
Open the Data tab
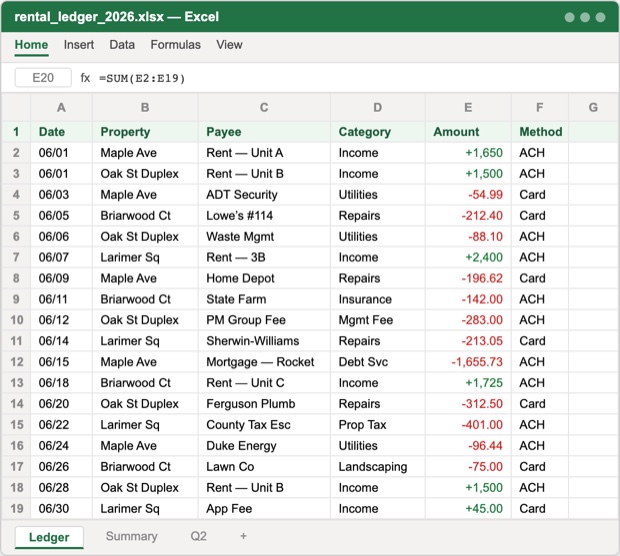[x=122, y=45]
